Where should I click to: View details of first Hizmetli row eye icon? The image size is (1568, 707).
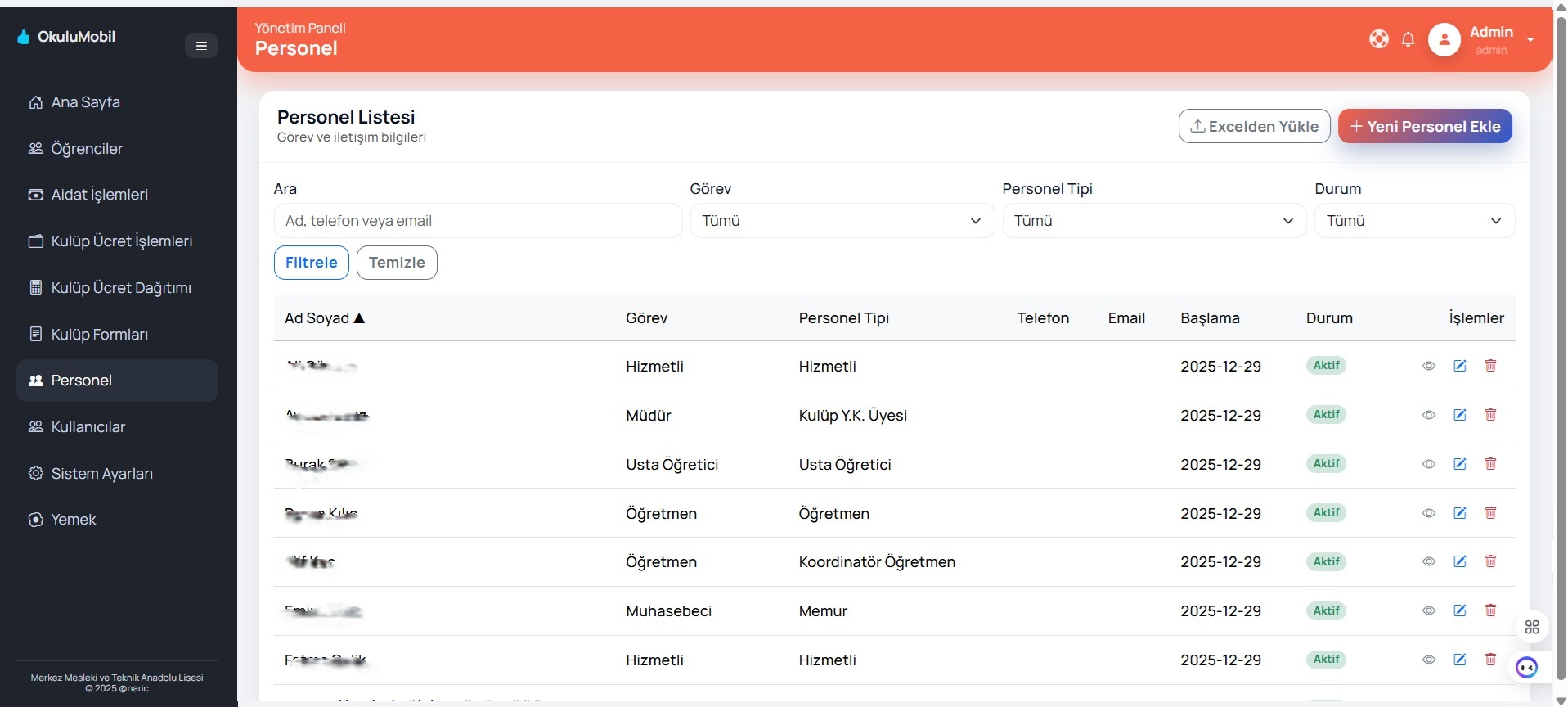pos(1428,366)
